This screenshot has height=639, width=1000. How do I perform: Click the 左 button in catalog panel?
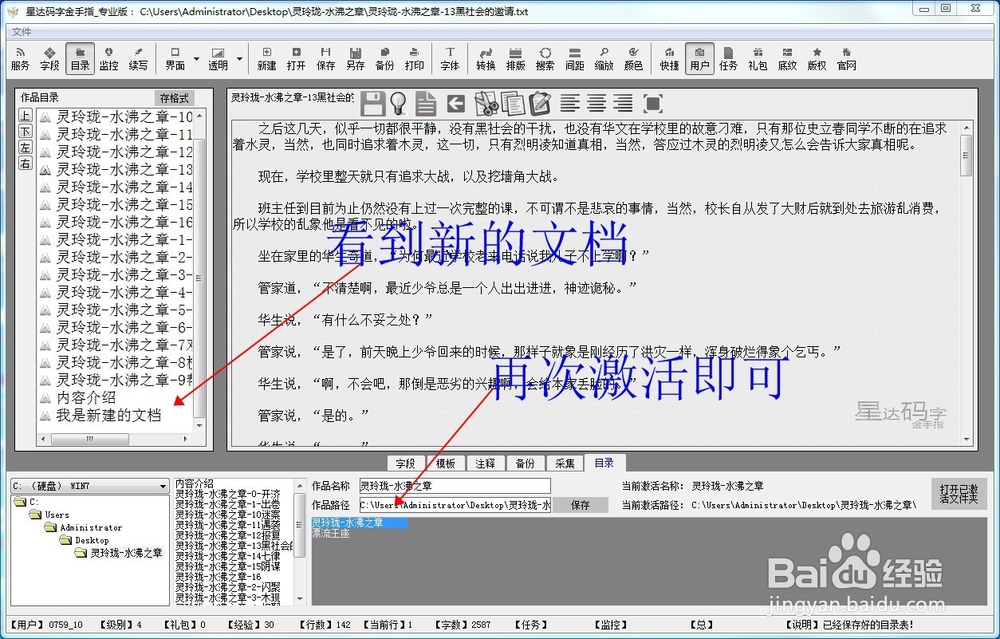pyautogui.click(x=25, y=147)
